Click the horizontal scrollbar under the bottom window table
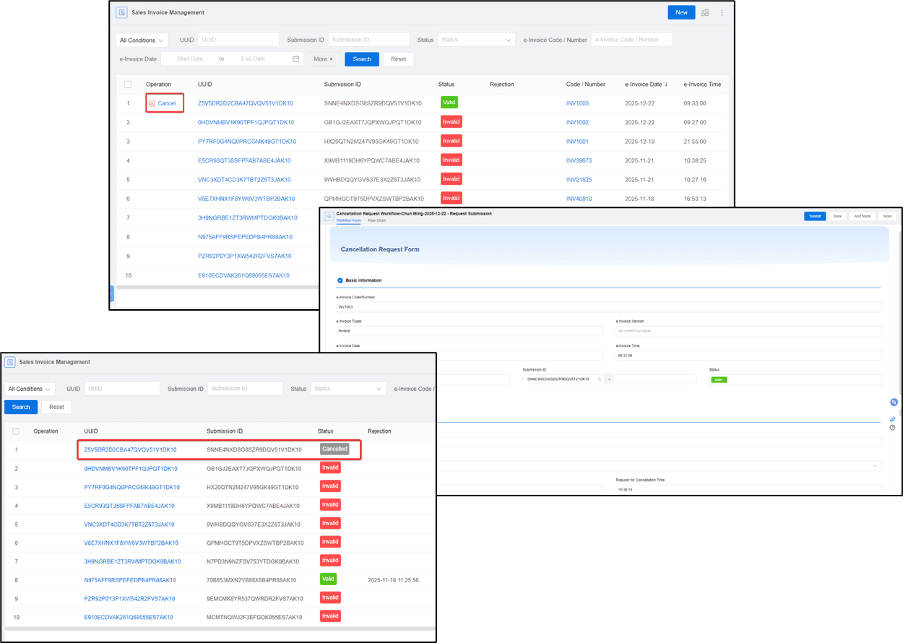 [220, 628]
